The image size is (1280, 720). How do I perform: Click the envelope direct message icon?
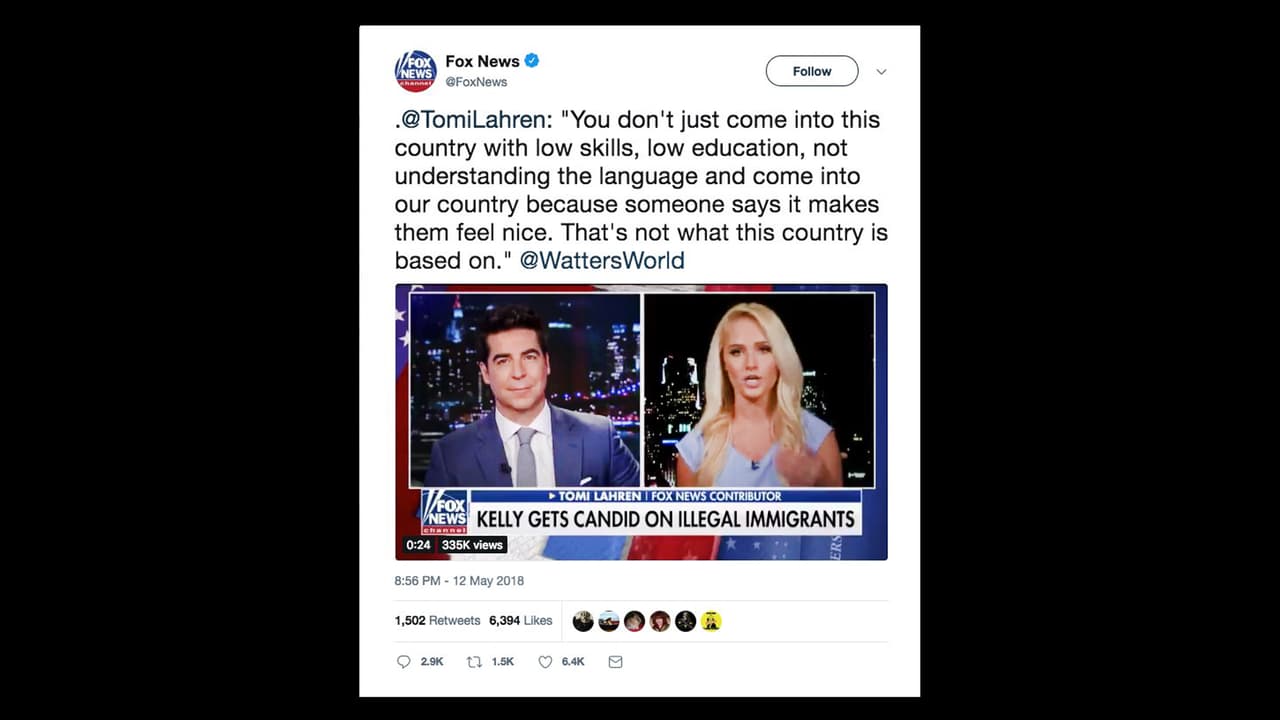point(615,662)
